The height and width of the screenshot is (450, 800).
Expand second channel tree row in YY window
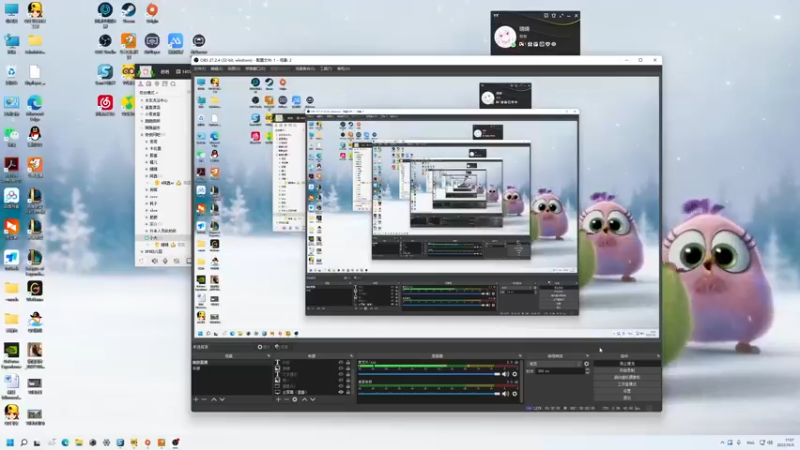point(142,107)
